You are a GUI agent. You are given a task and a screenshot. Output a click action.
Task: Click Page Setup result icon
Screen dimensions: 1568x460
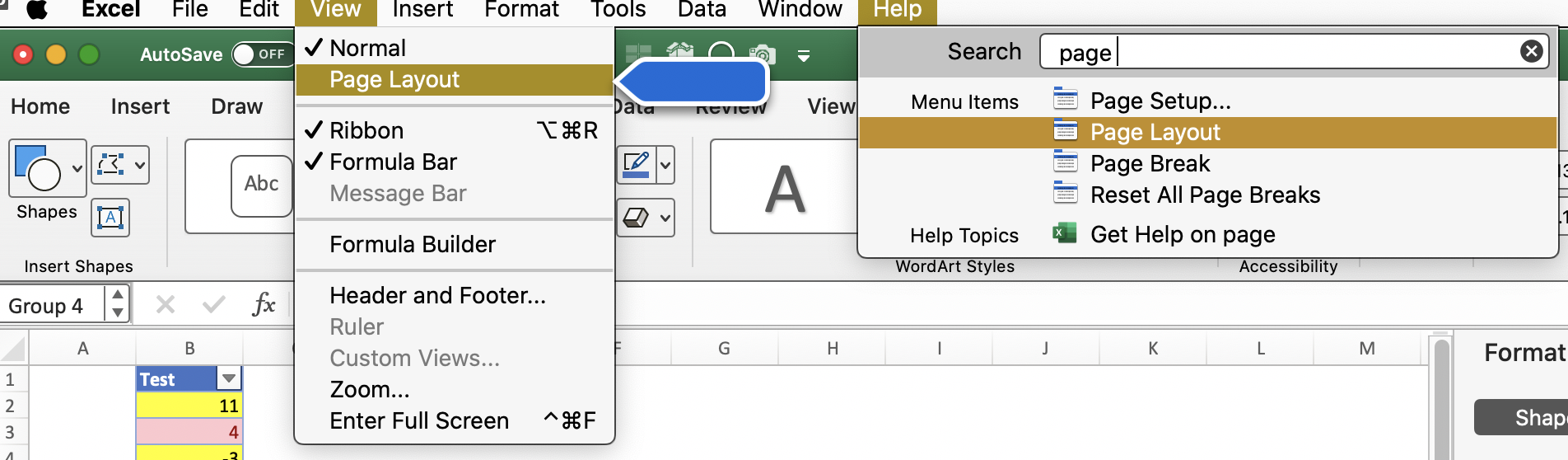tap(1065, 99)
